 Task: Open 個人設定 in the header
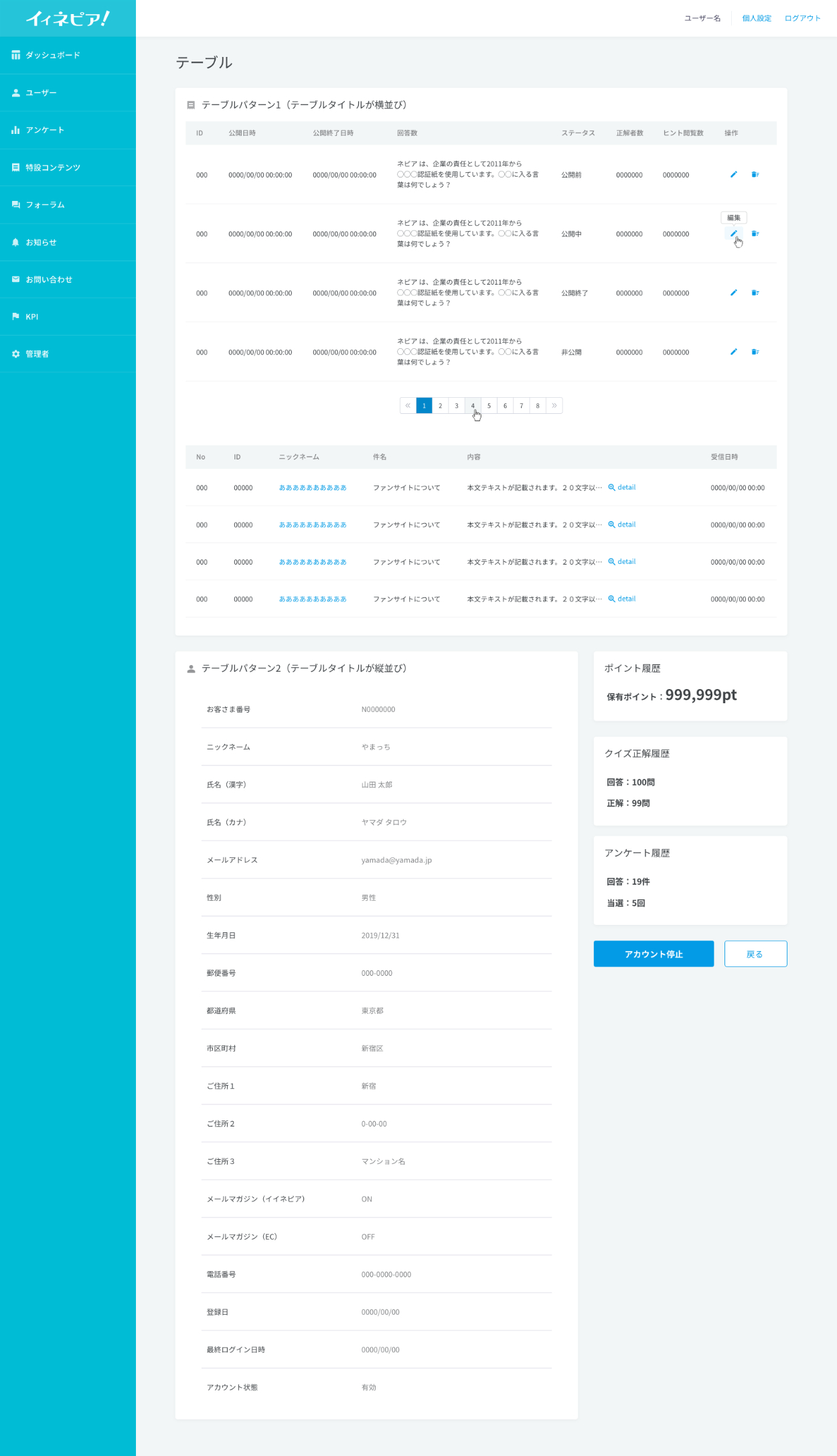point(757,18)
